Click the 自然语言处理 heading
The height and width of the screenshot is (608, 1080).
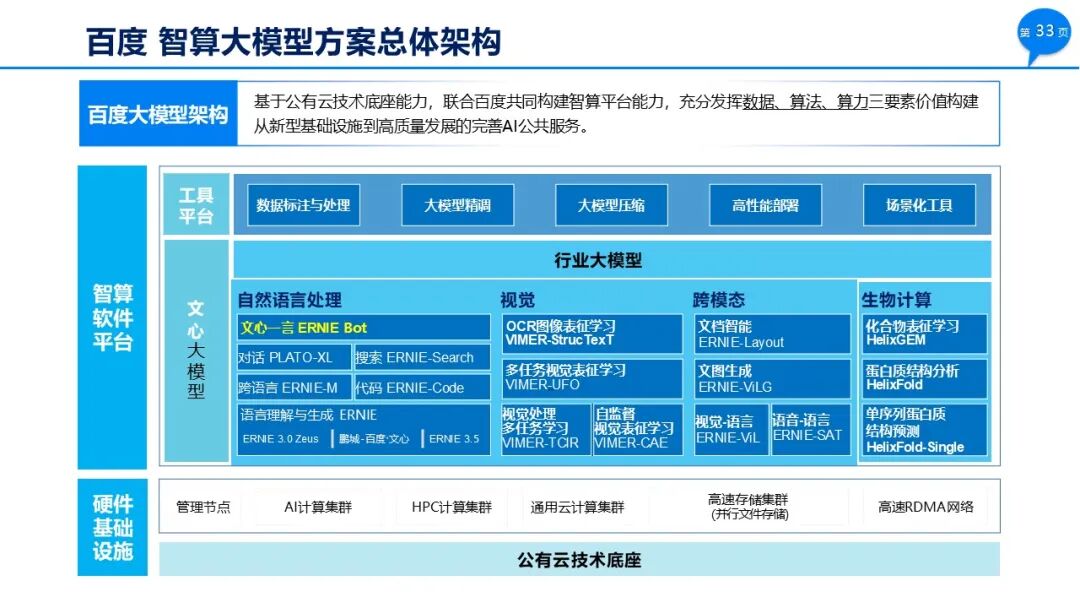click(290, 300)
